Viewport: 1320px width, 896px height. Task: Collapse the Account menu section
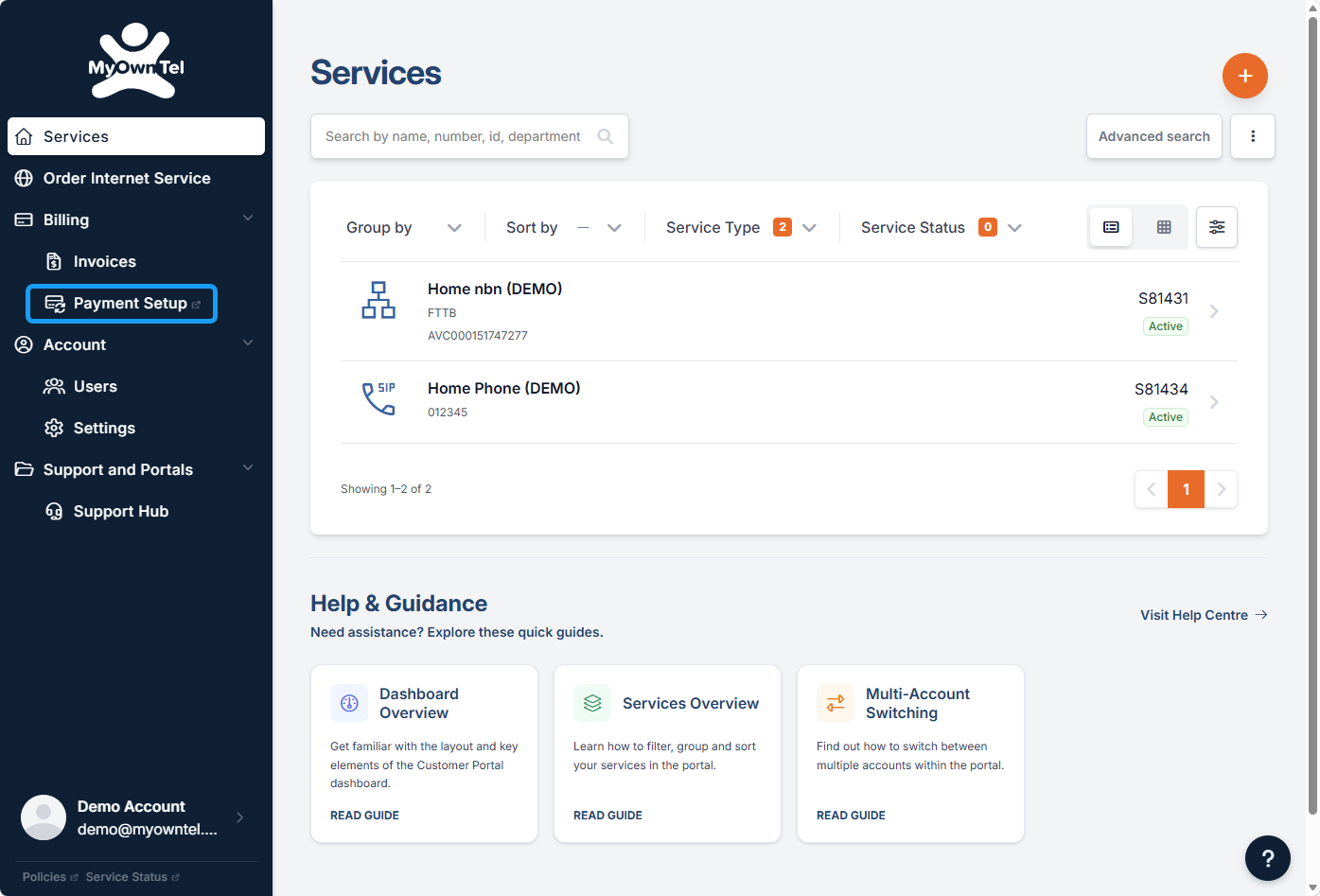[248, 343]
